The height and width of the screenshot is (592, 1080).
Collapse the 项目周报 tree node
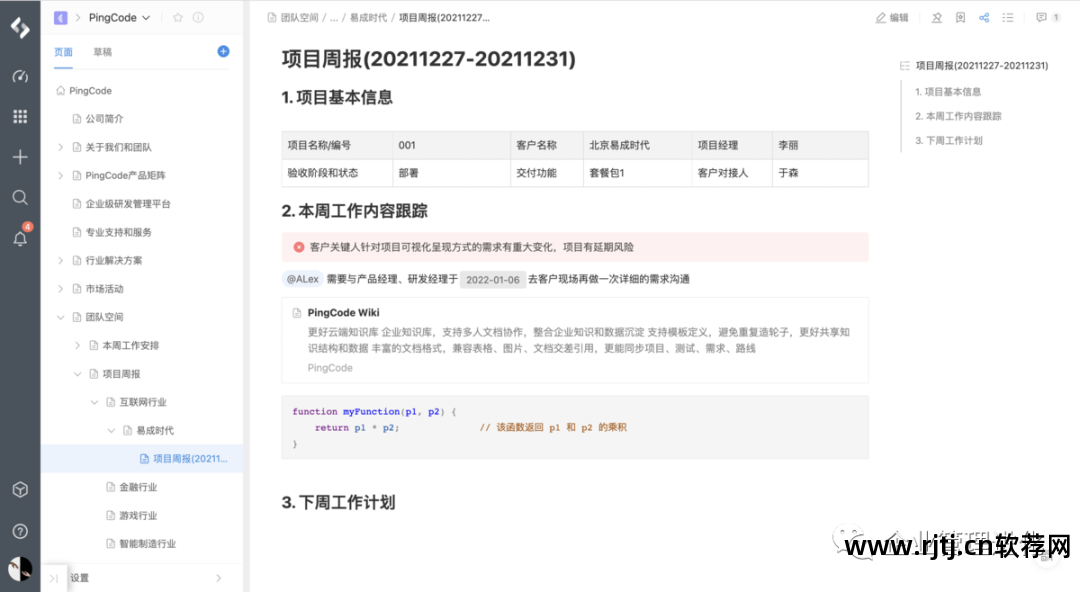click(x=77, y=374)
